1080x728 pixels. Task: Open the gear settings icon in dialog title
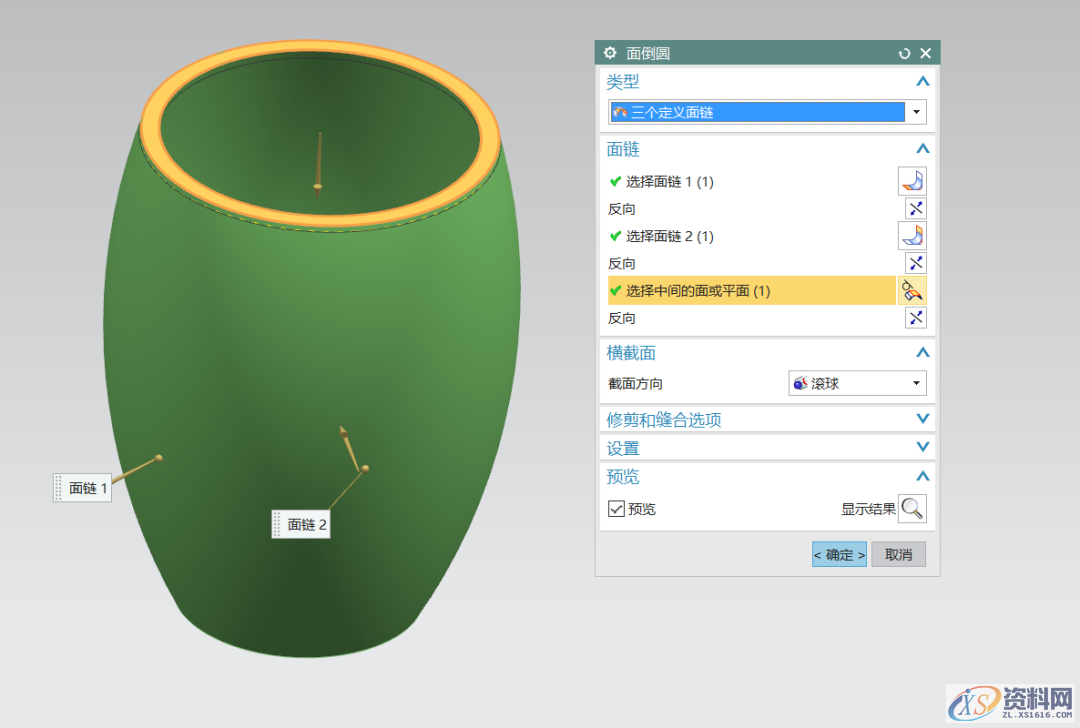click(610, 53)
